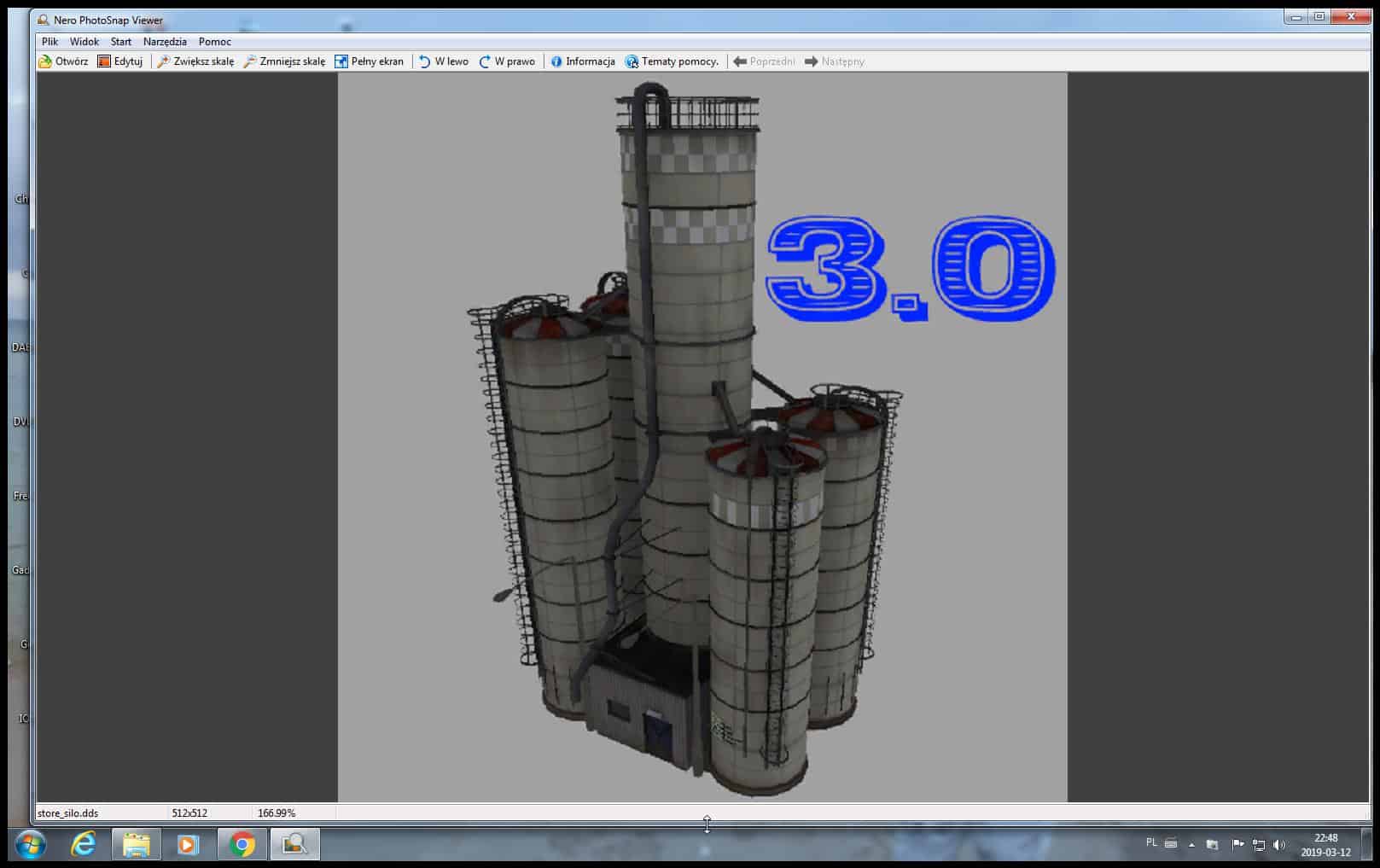Click the volume speaker tray icon
The width and height of the screenshot is (1380, 868).
pos(1278,845)
